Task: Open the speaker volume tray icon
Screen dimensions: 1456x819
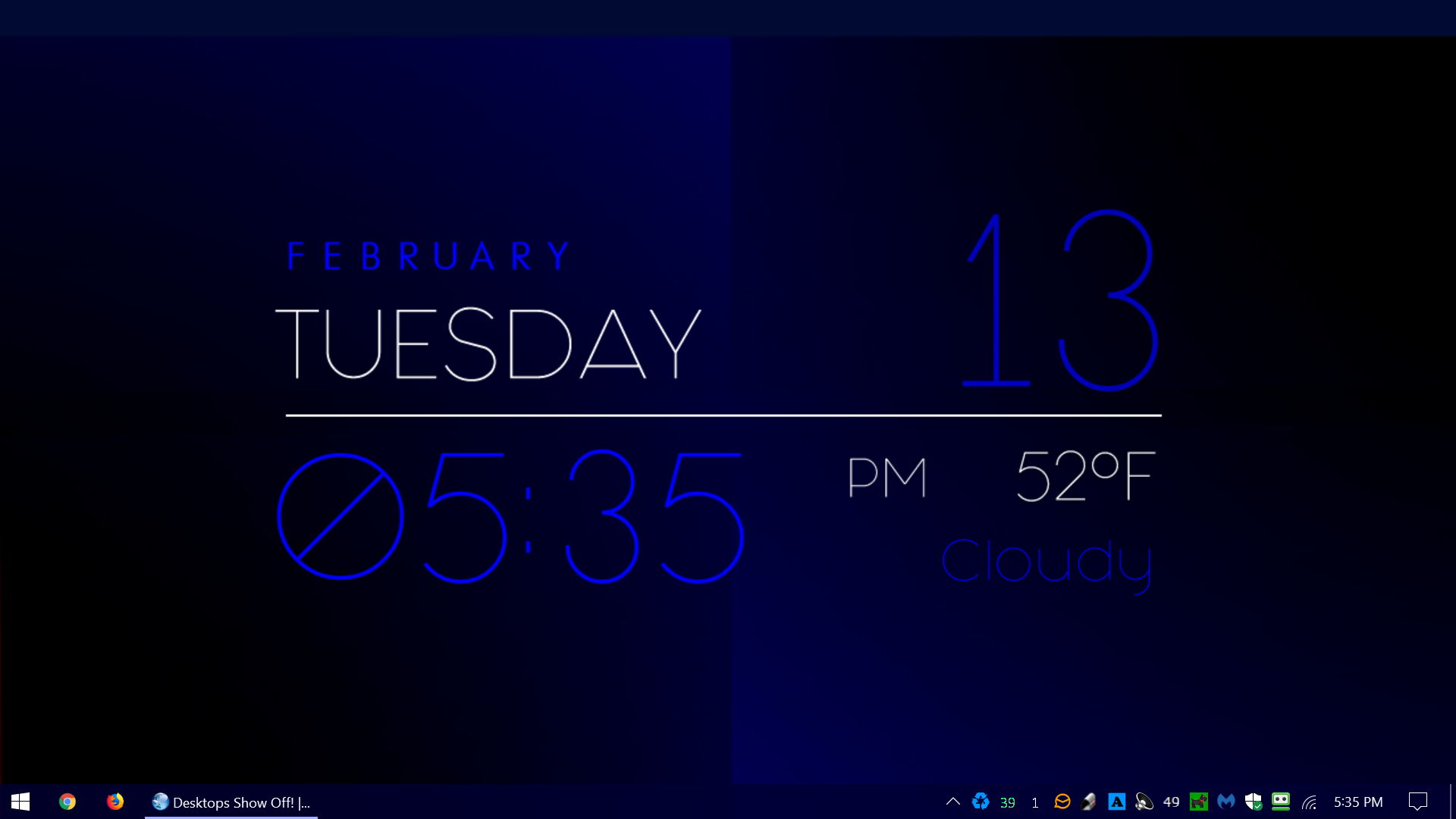Action: point(1144,802)
